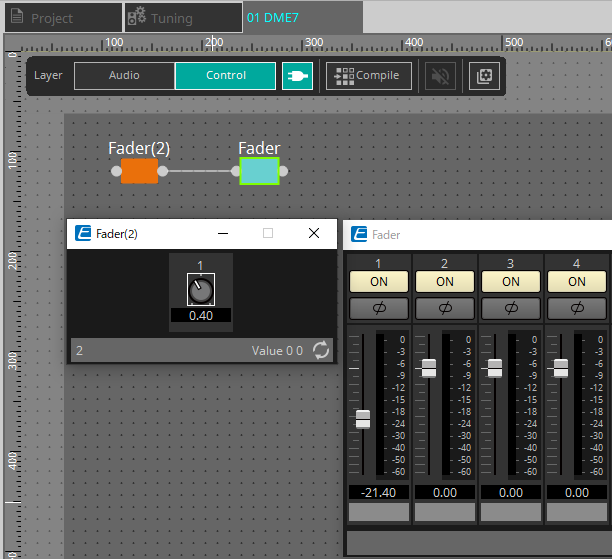The height and width of the screenshot is (559, 612).
Task: Click the knob in Fader(2) window
Action: click(201, 290)
